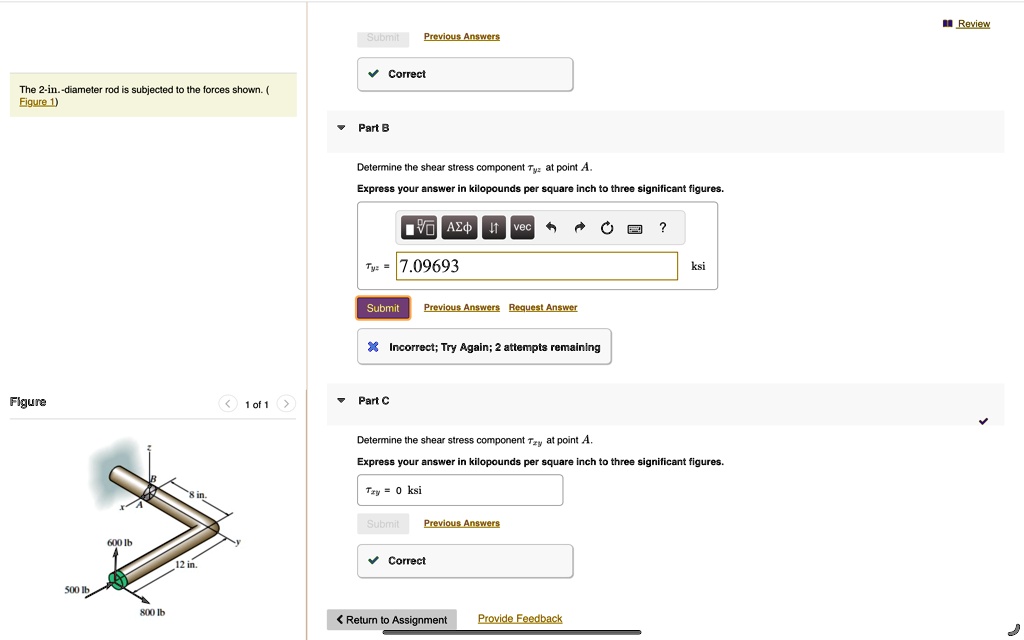Undo the last answer edit
This screenshot has width=1024, height=640.
[550, 228]
